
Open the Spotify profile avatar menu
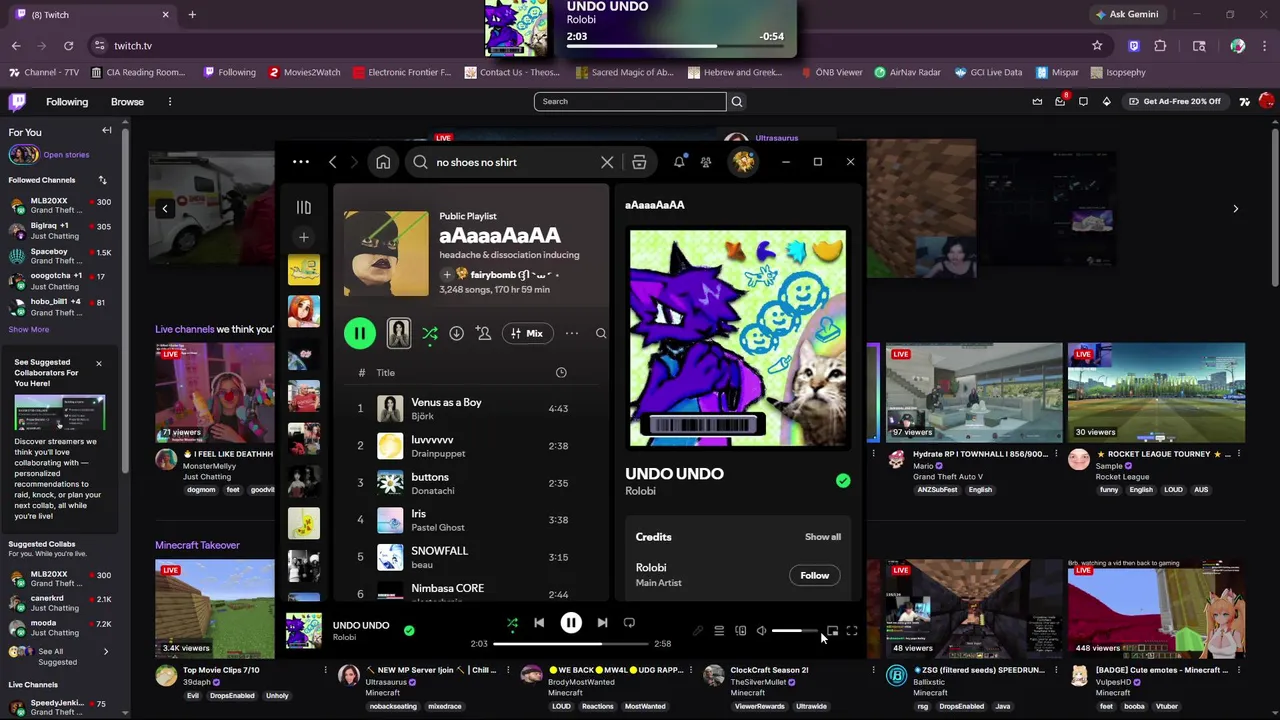point(743,162)
